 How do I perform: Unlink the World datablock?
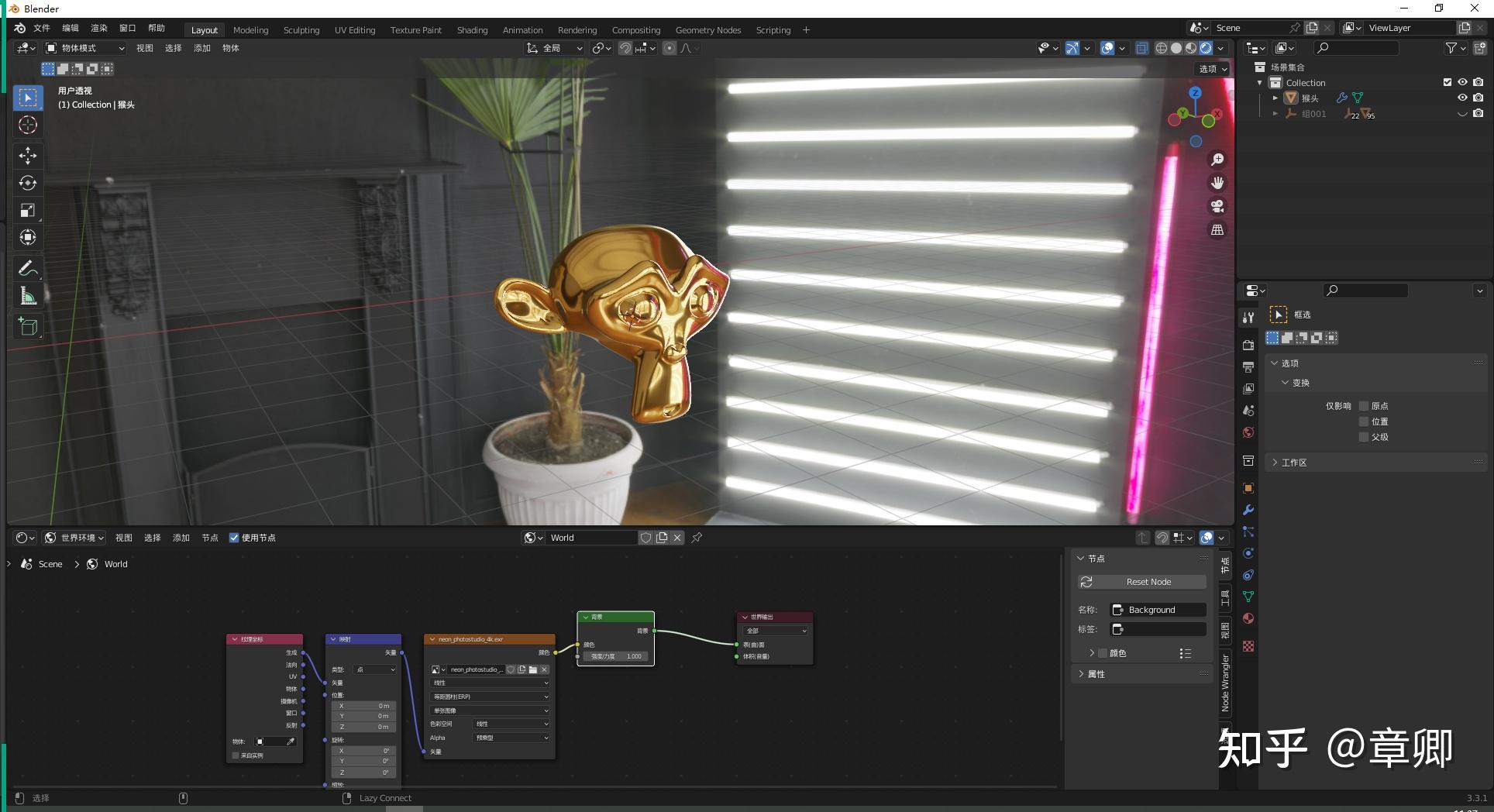[x=677, y=538]
